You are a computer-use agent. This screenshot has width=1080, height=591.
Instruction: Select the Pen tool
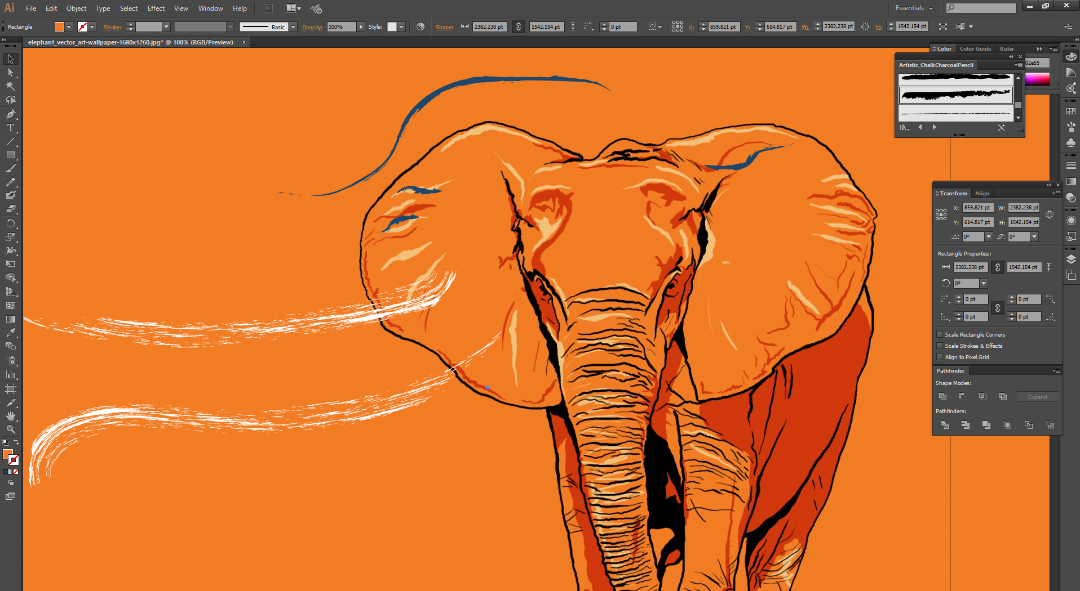[11, 114]
